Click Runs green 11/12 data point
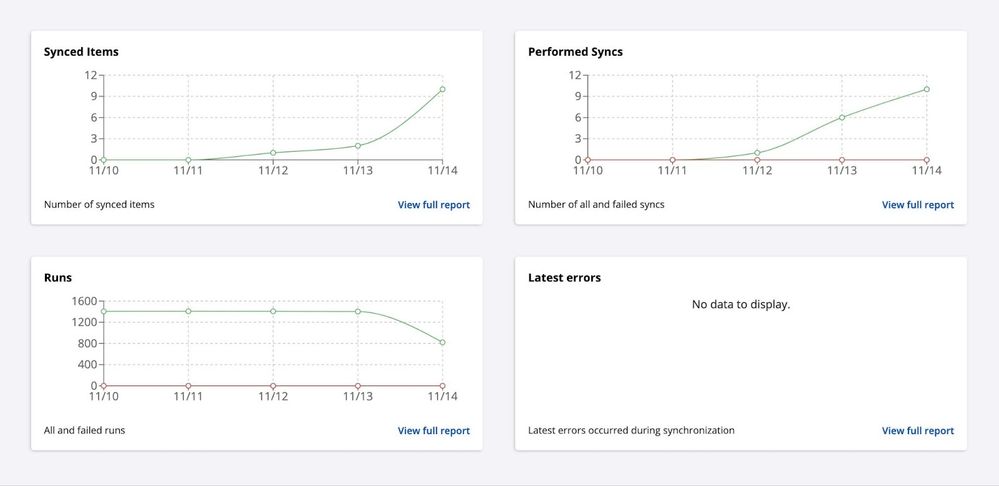Image resolution: width=999 pixels, height=486 pixels. tap(273, 311)
